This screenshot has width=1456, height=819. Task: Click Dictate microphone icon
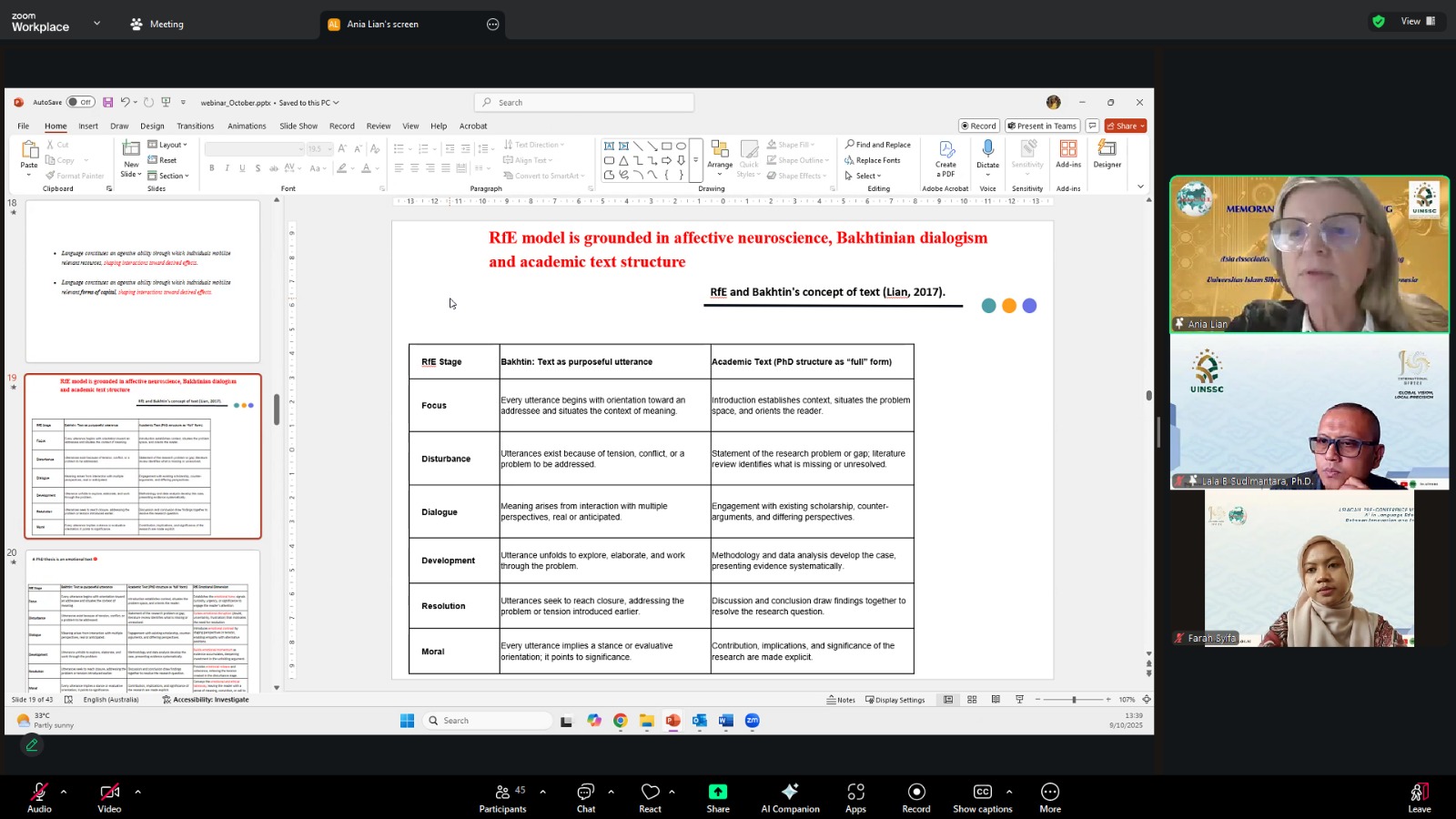988,149
